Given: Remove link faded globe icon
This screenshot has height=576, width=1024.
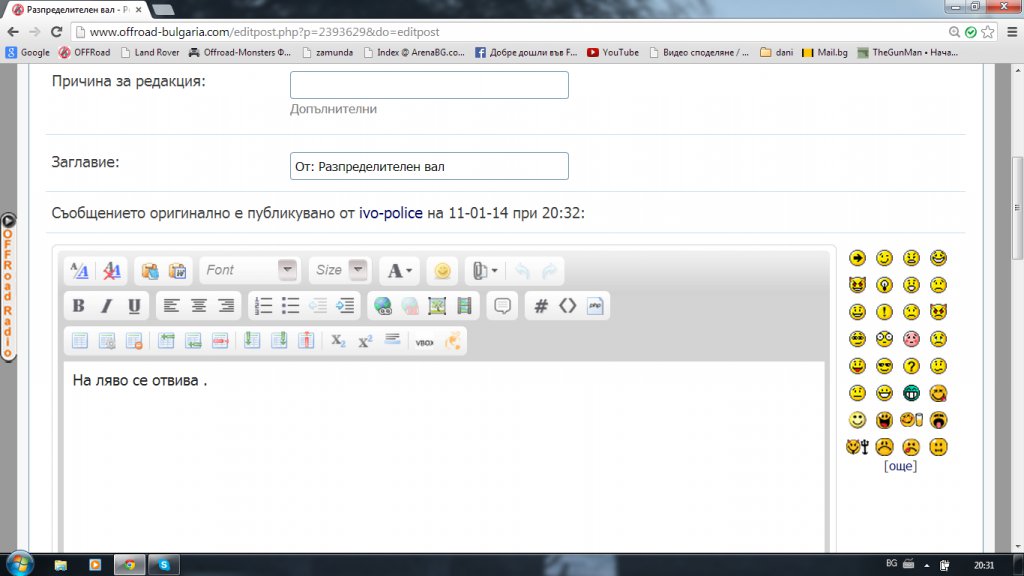Looking at the screenshot, I should [x=410, y=306].
